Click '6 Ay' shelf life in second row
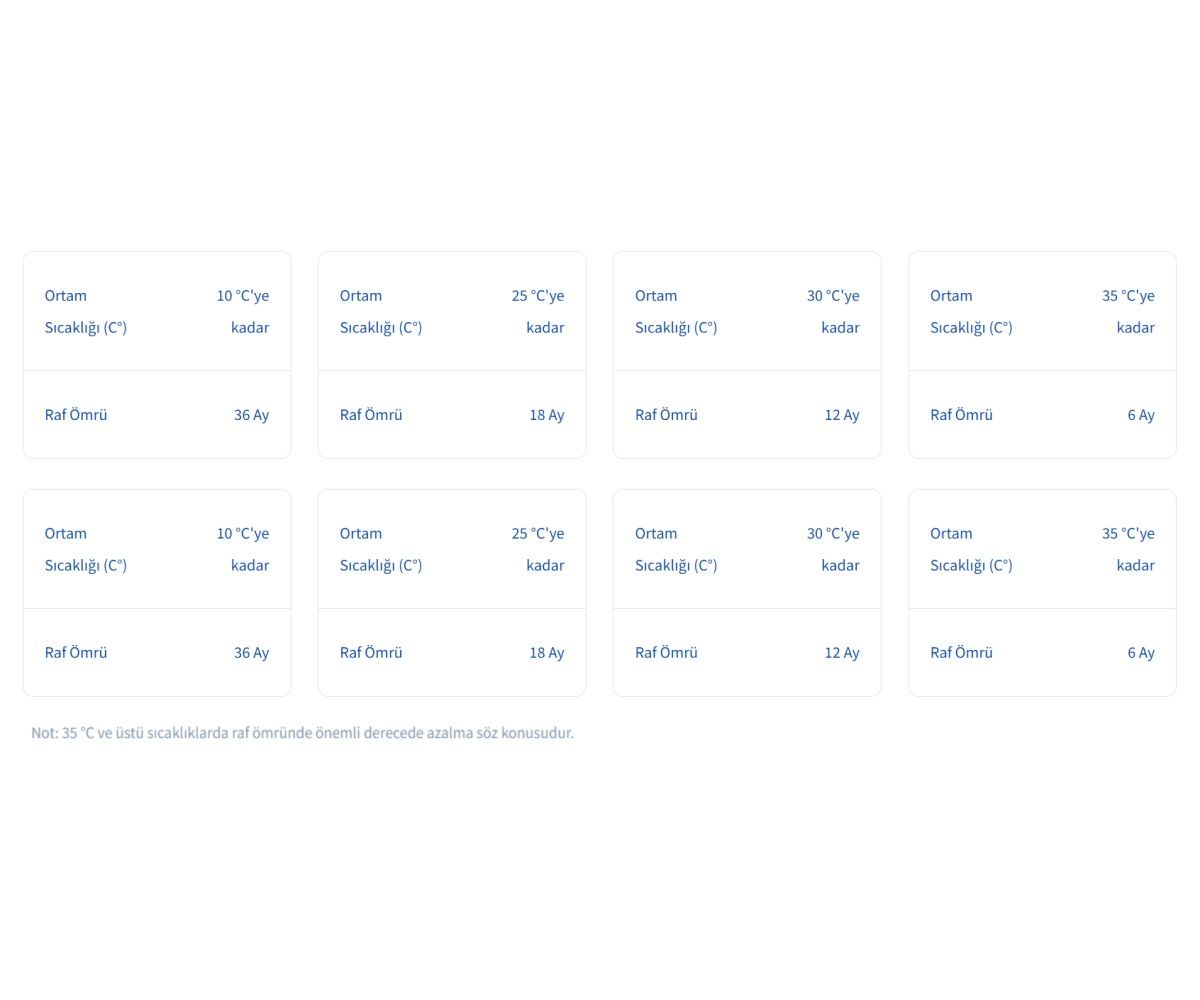The image size is (1200, 1000). (1140, 653)
